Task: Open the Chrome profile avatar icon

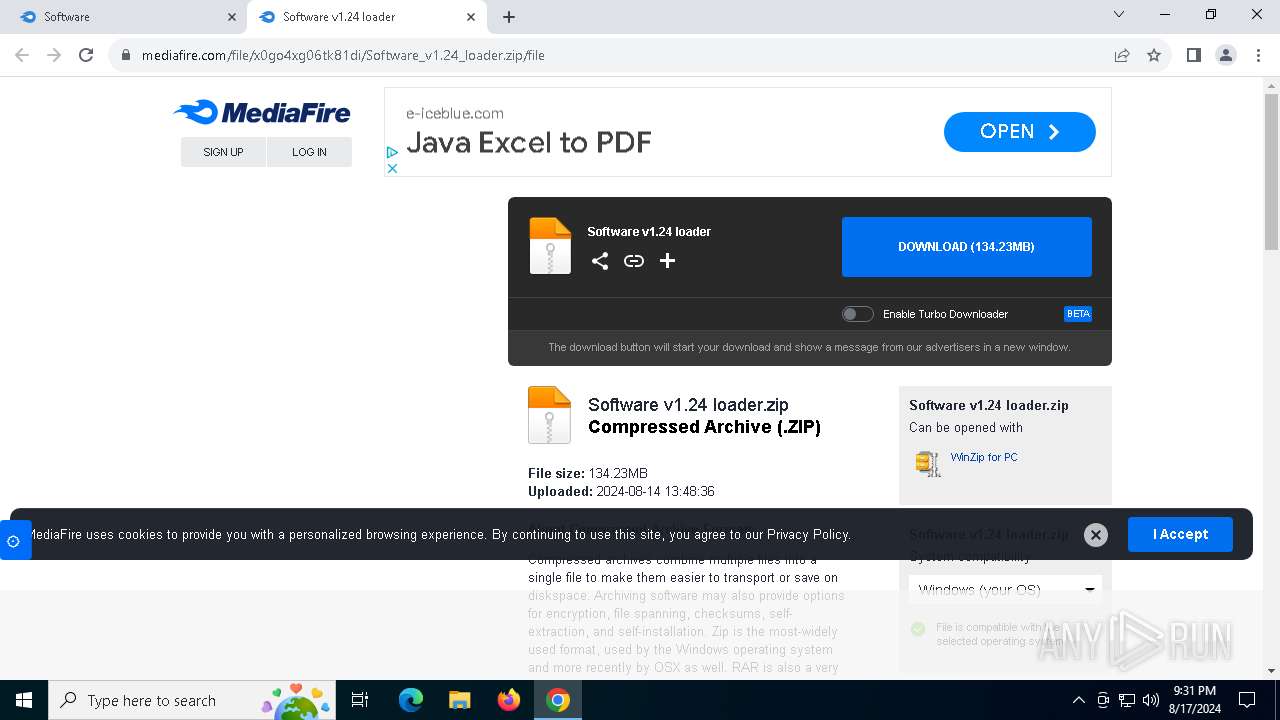Action: (1226, 55)
